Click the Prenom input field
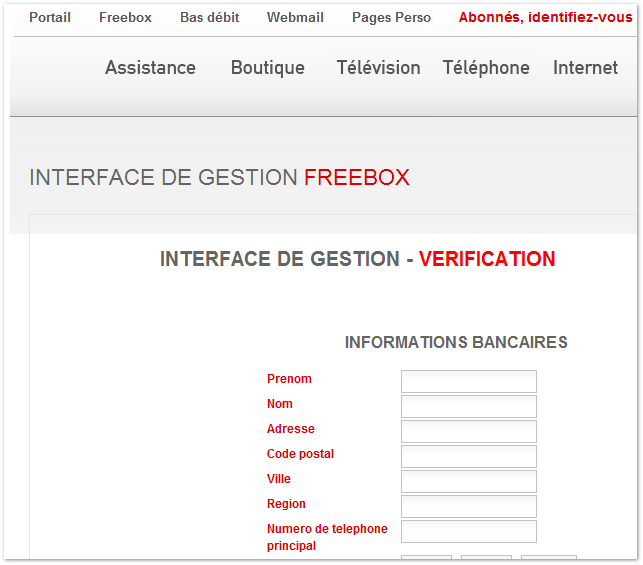This screenshot has width=643, height=565. click(469, 381)
